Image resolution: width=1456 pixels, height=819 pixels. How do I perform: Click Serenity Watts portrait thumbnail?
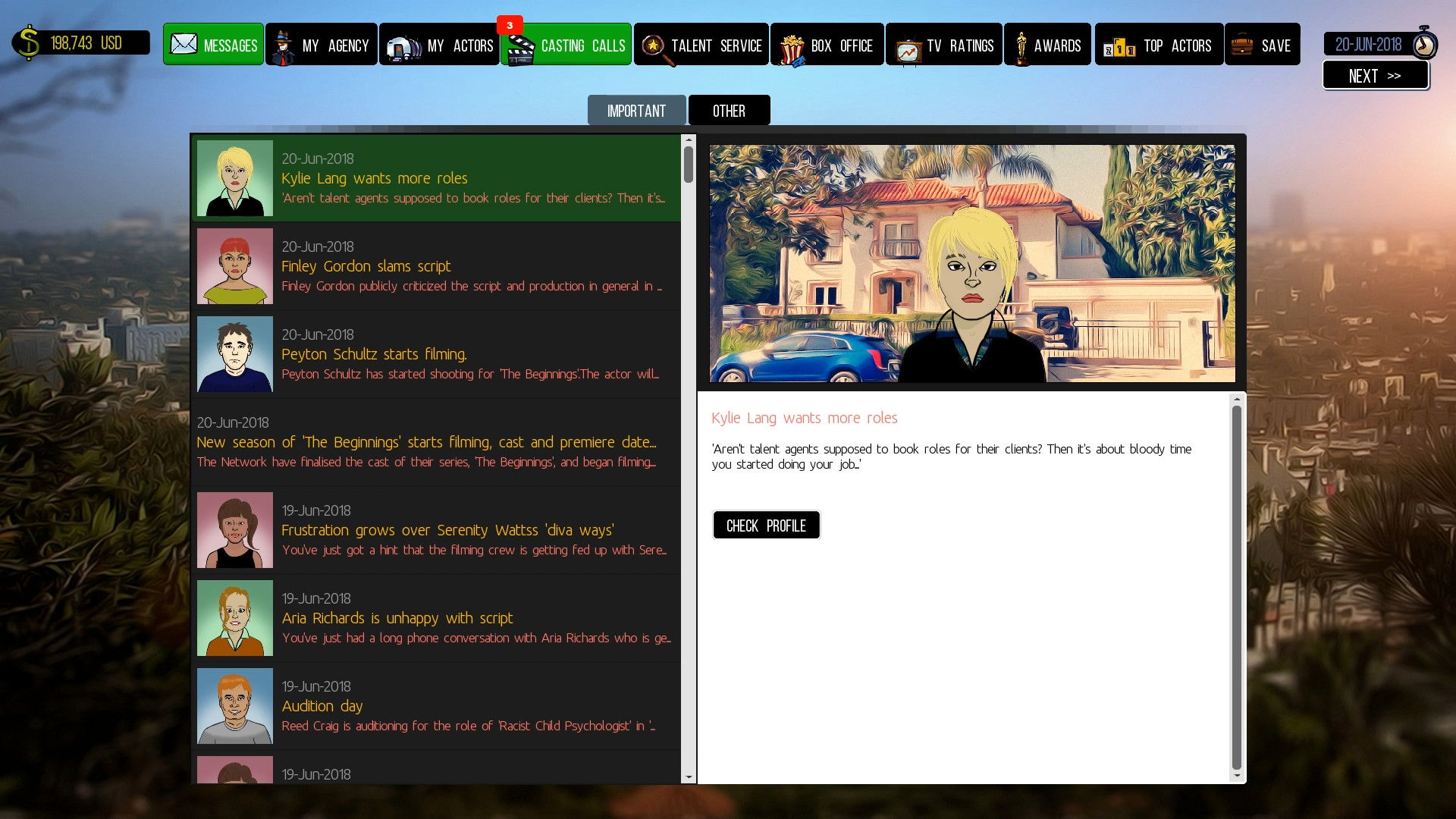tap(235, 530)
